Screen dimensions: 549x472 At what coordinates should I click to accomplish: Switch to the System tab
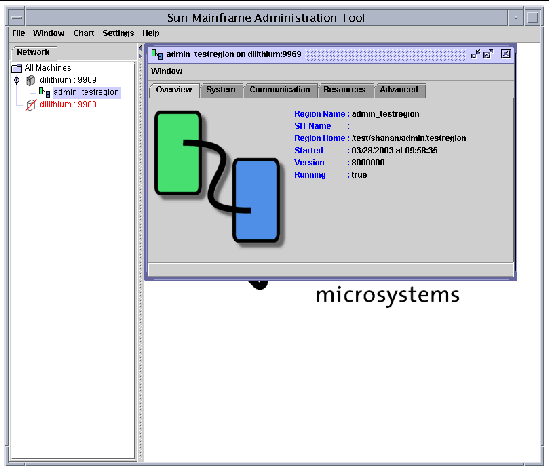[221, 90]
